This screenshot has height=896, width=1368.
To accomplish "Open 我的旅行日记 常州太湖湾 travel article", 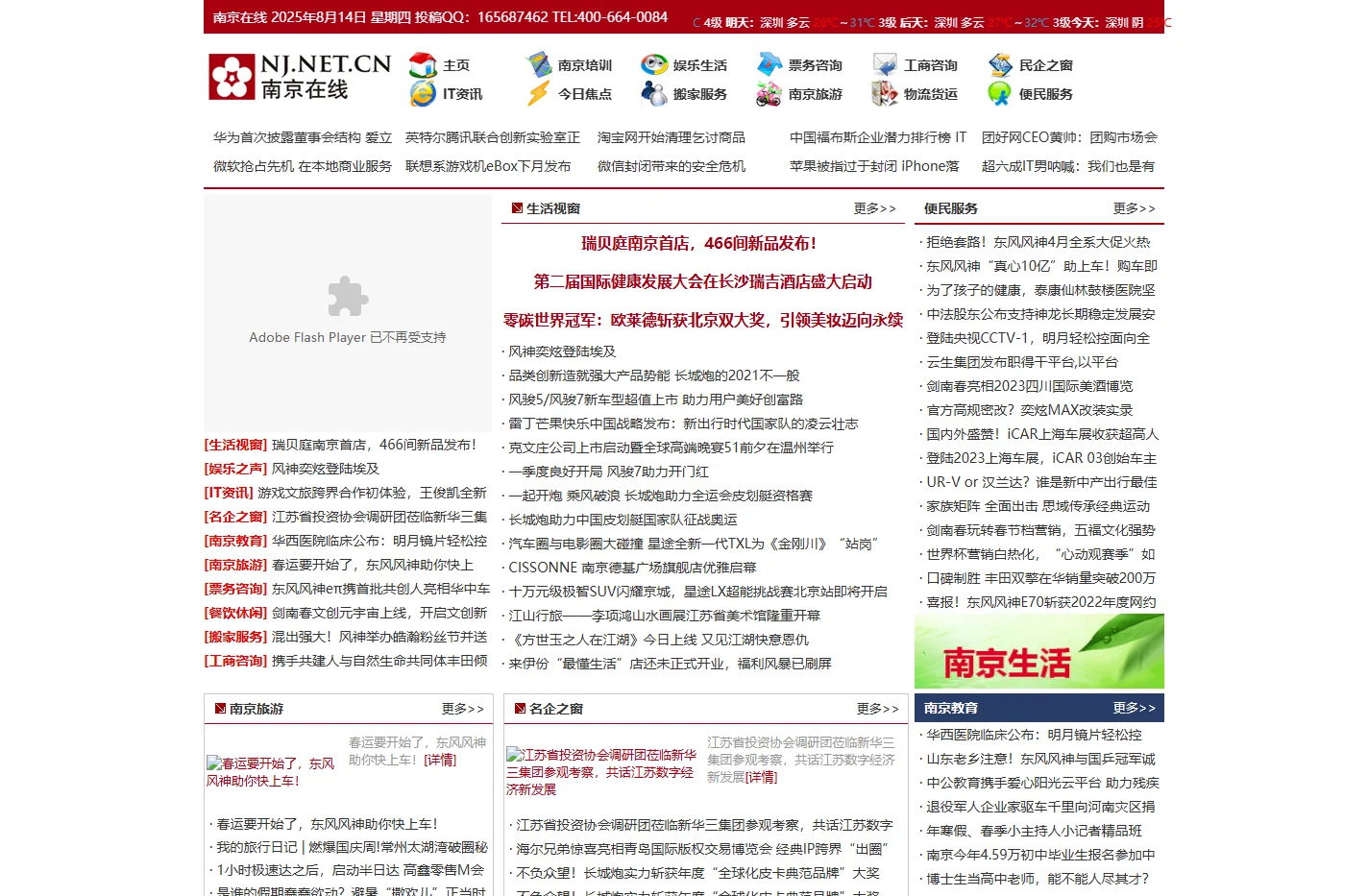I will click(352, 847).
